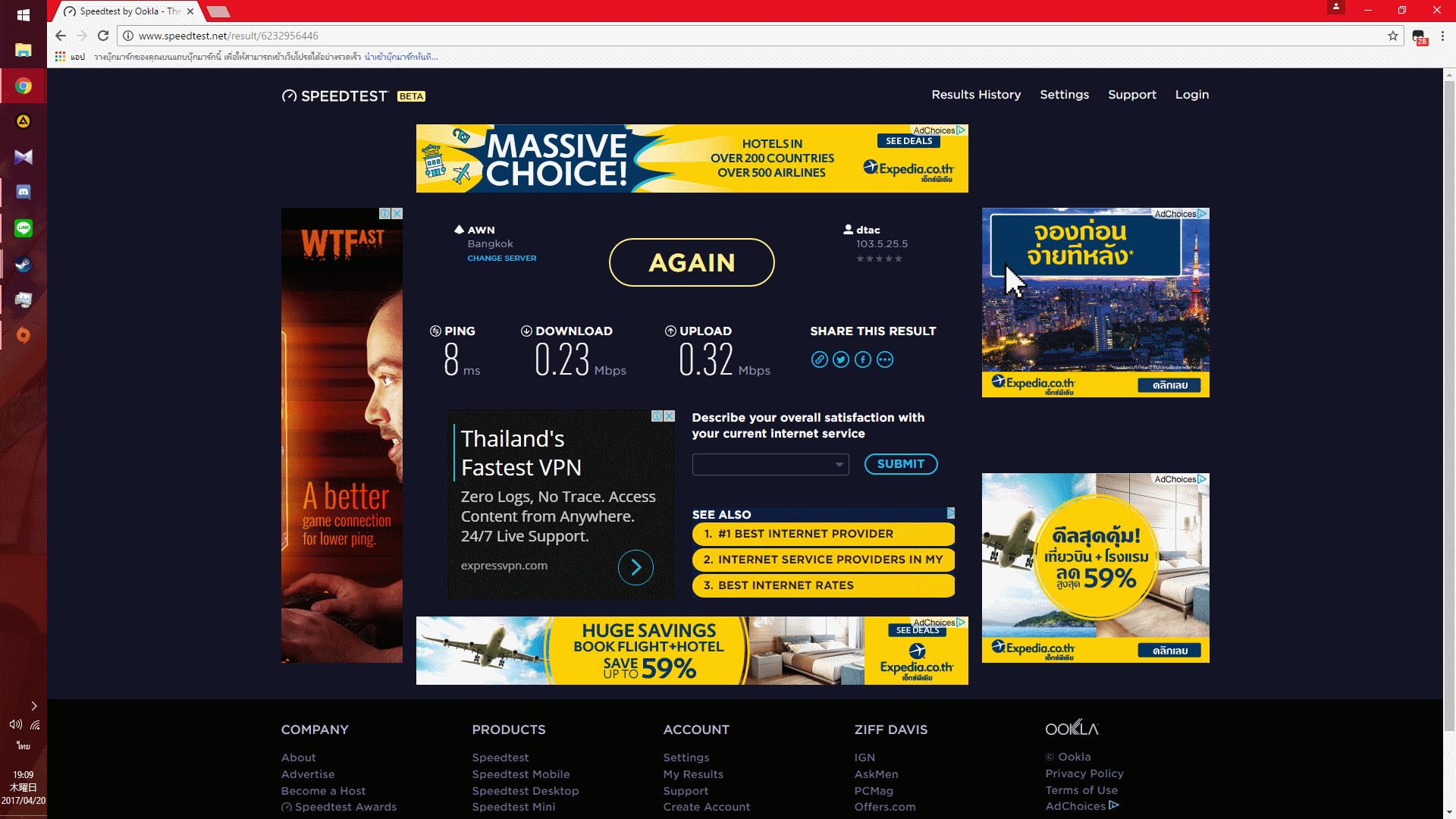Share result on Twitter icon
Viewport: 1456px width, 819px height.
coord(841,359)
